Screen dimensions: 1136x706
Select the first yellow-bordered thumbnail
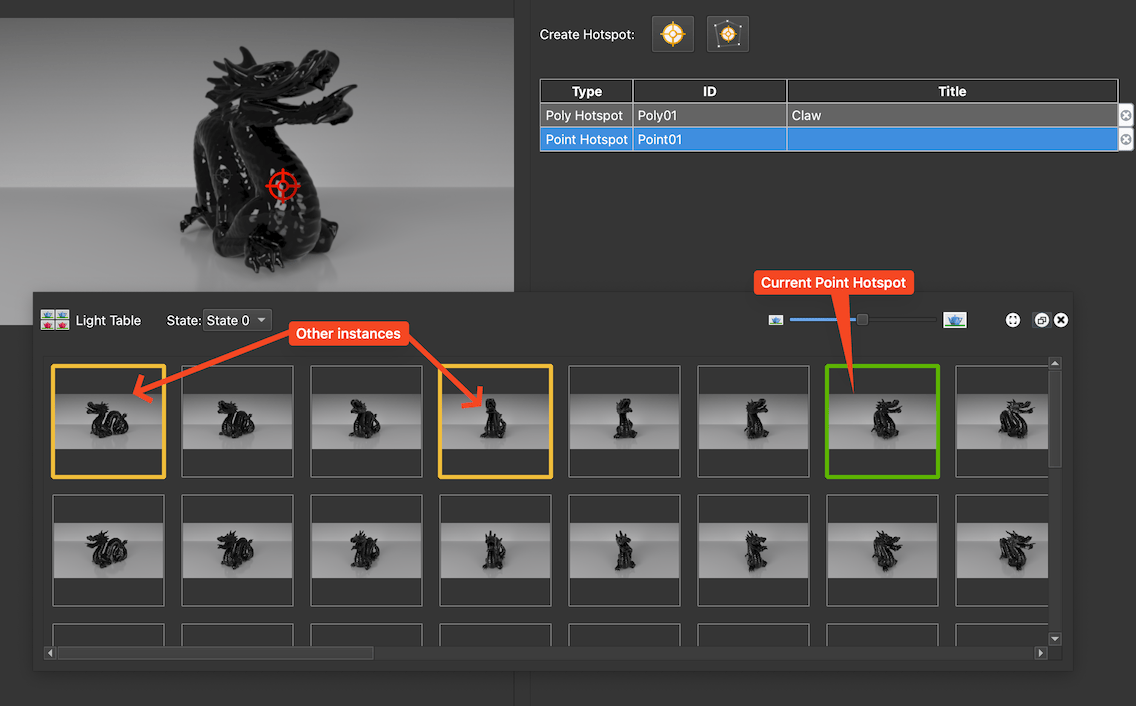tap(108, 421)
